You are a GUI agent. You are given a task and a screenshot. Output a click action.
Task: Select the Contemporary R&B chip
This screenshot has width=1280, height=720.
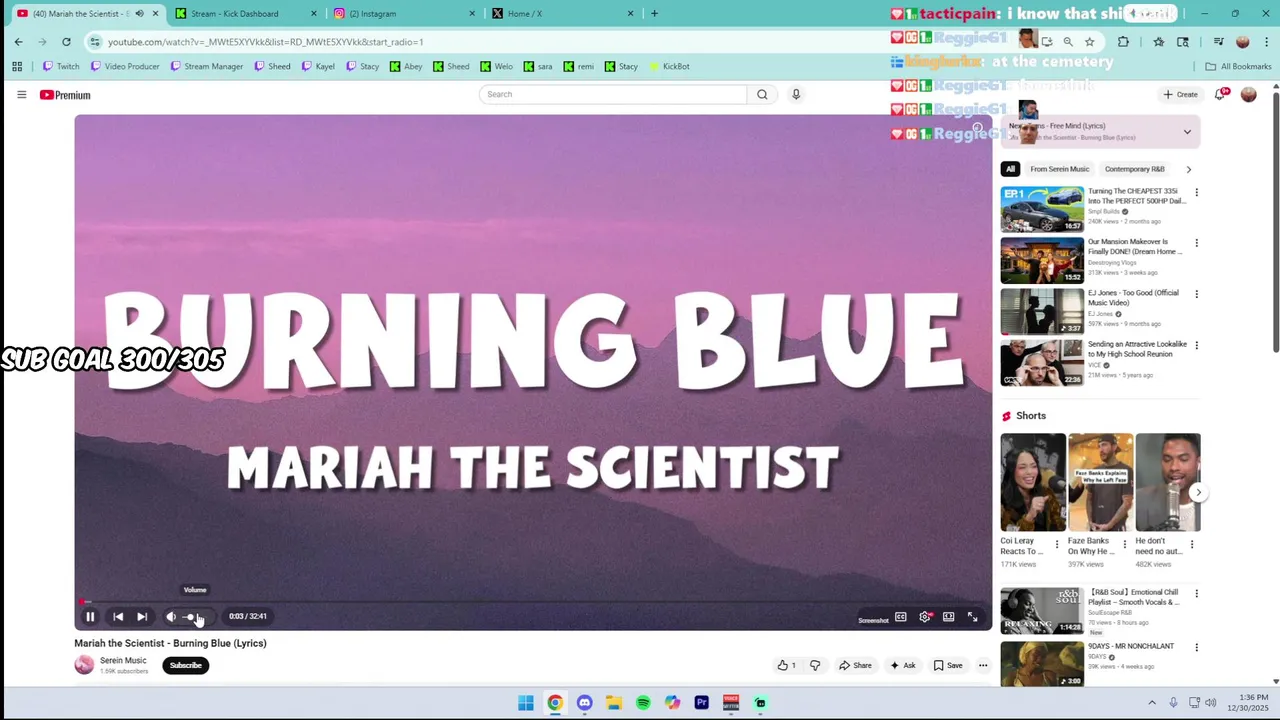(1134, 169)
